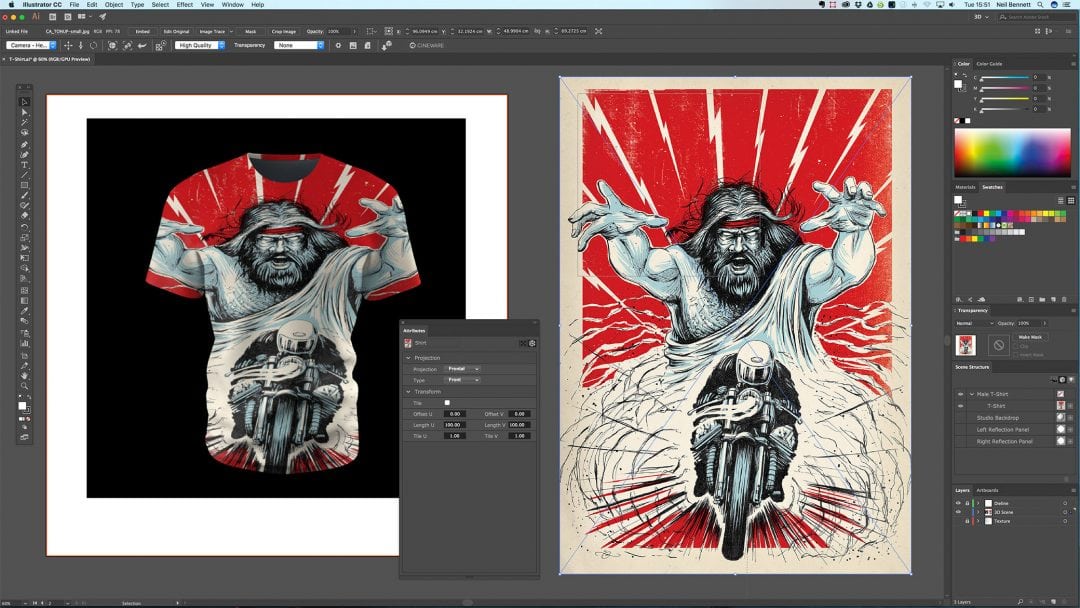Image resolution: width=1080 pixels, height=608 pixels.
Task: Click the Shirt material thumbnail icon in Attributes
Action: [x=408, y=343]
